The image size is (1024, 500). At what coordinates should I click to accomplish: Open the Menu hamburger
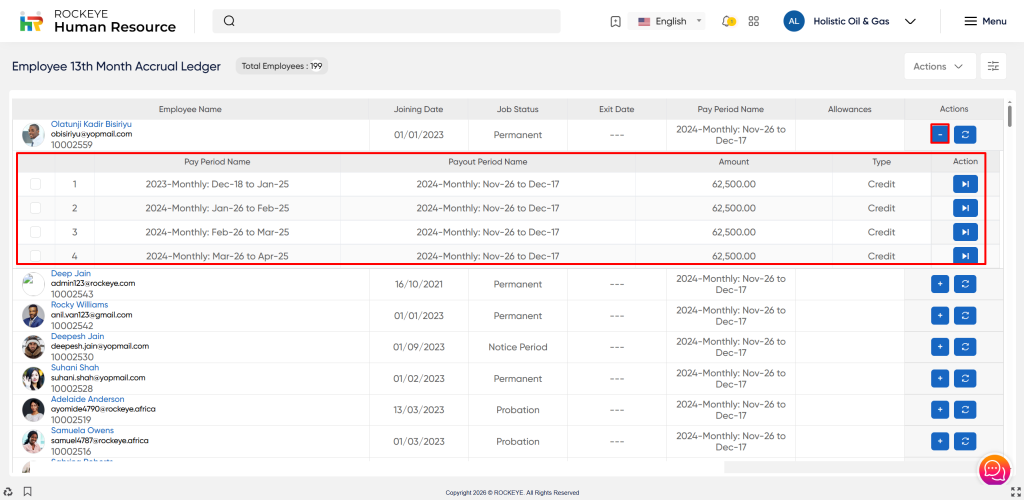coord(984,21)
